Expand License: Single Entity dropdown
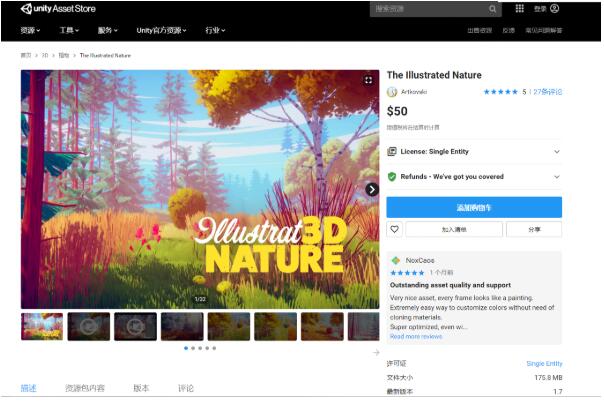The width and height of the screenshot is (604, 402). click(474, 151)
